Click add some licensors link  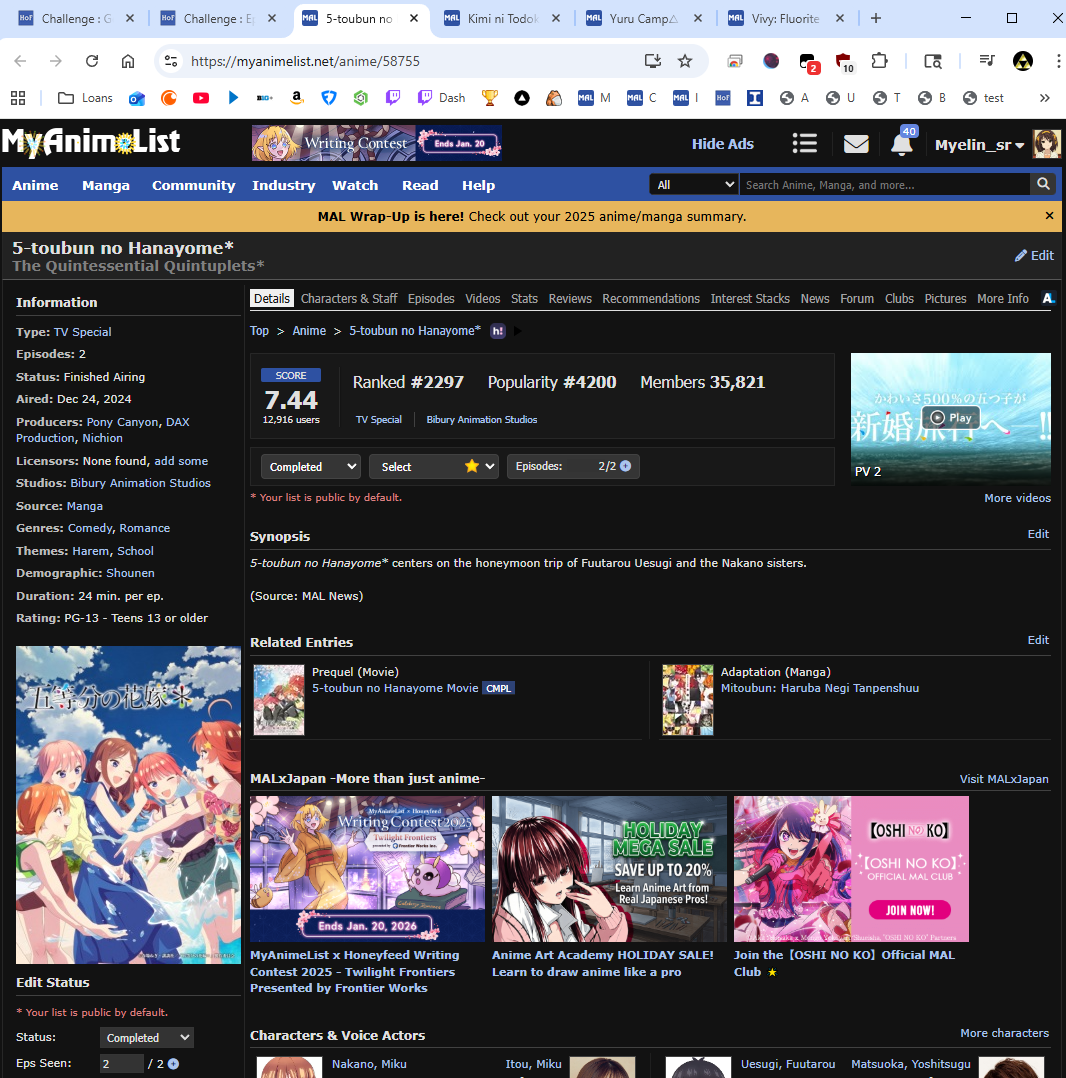click(x=181, y=461)
